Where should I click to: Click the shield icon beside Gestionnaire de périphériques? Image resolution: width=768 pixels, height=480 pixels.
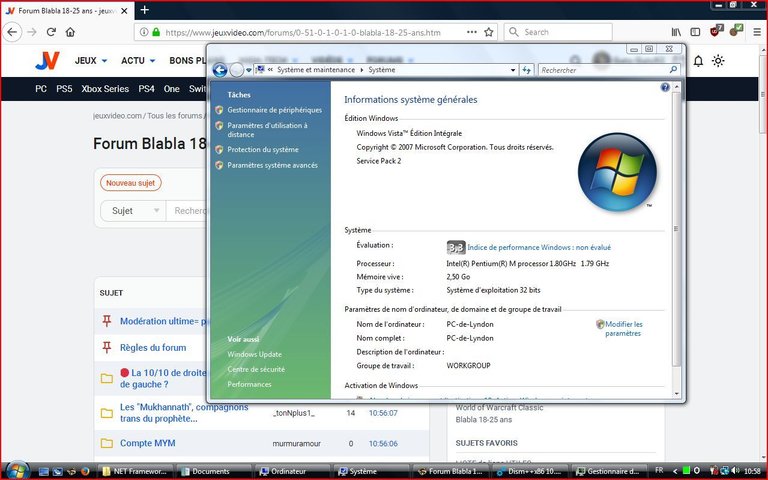pyautogui.click(x=219, y=110)
